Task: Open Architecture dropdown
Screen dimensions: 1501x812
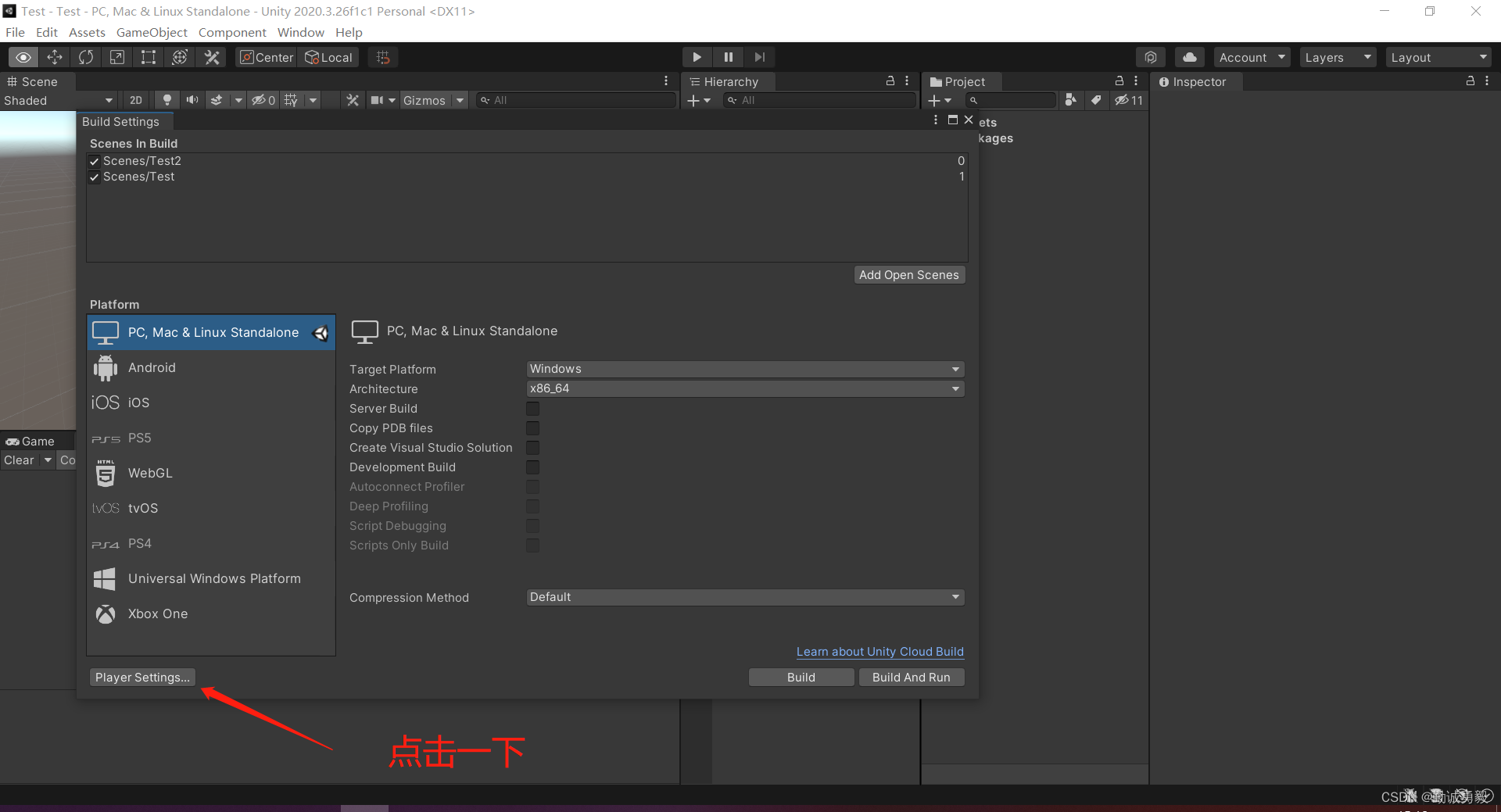Action: (745, 388)
